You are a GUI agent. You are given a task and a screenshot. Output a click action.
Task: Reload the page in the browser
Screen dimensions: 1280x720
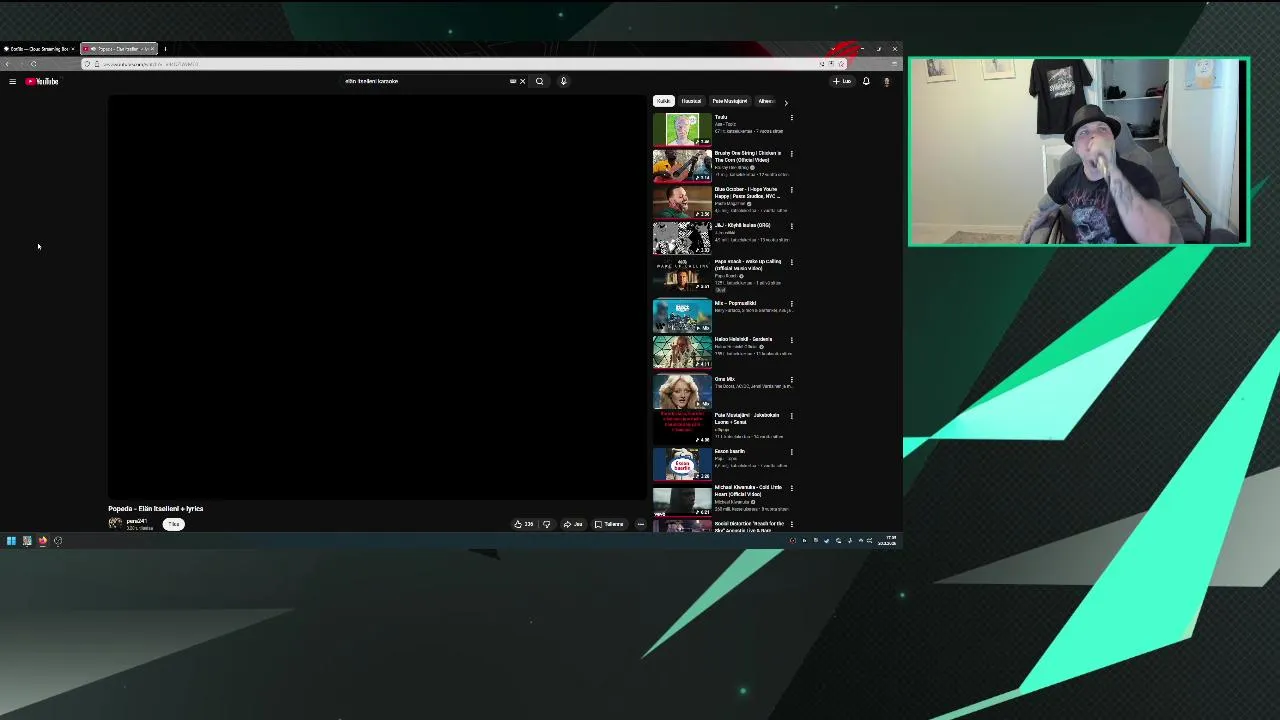(x=33, y=64)
